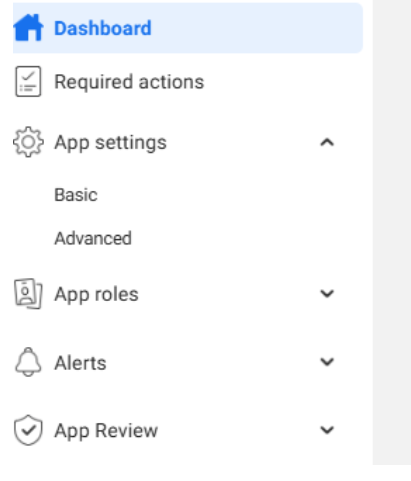The width and height of the screenshot is (411, 481).
Task: Expand the App Review chevron
Action: [x=327, y=430]
